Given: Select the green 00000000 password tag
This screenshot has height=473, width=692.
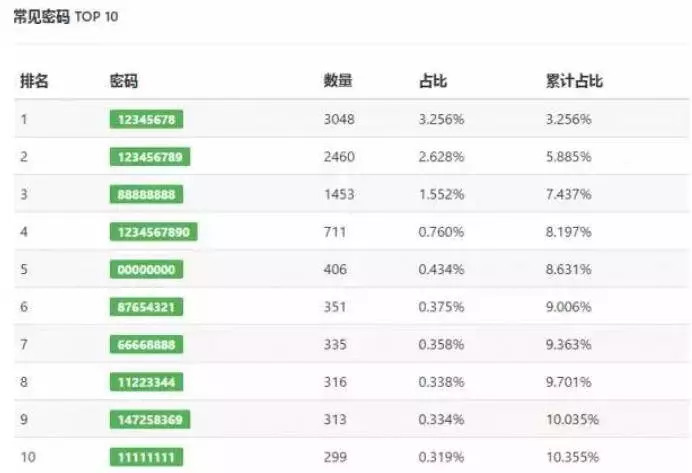Looking at the screenshot, I should click(x=147, y=269).
